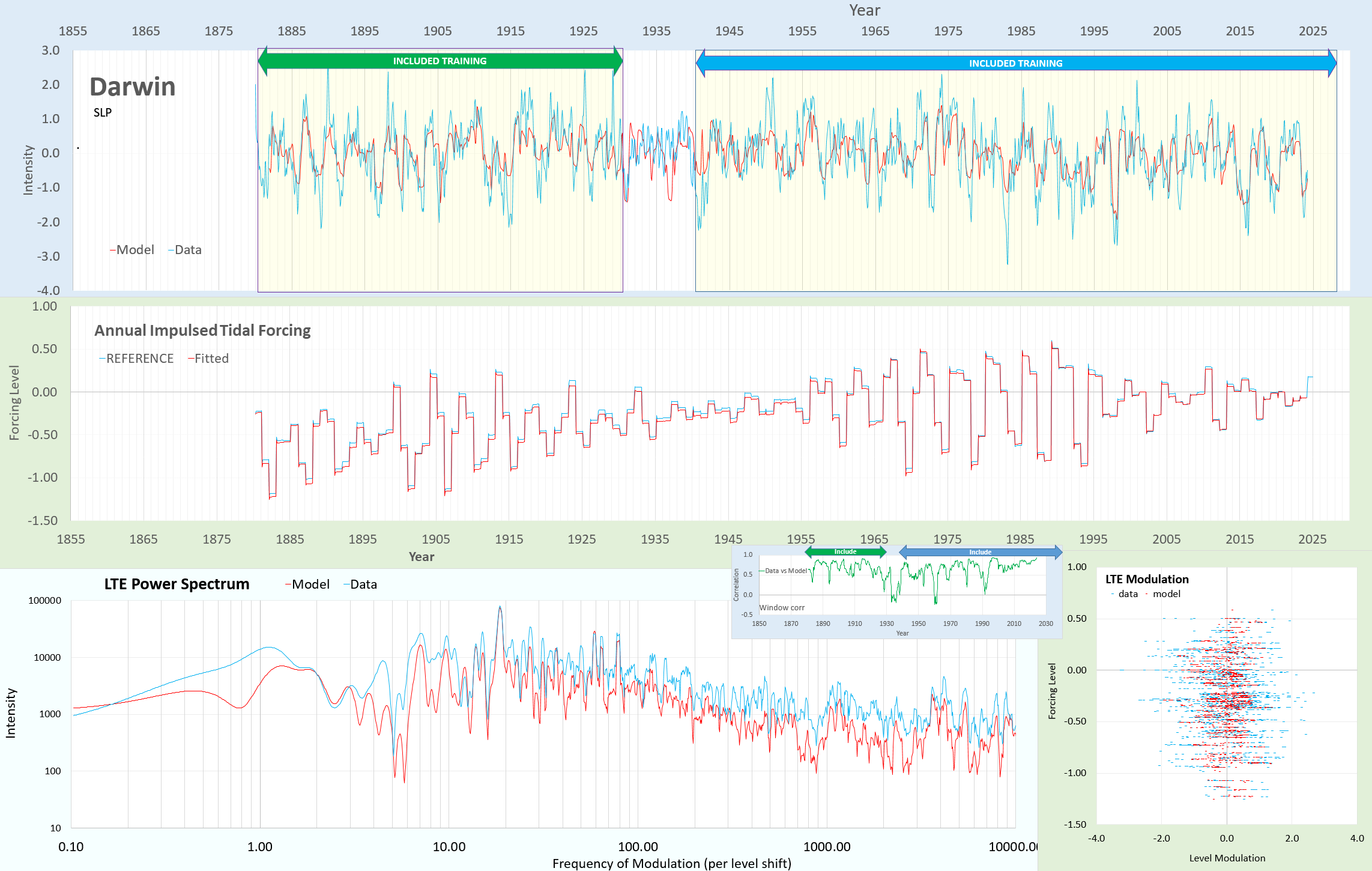Select the Forcing Level axis title of tidal chart

14,402
